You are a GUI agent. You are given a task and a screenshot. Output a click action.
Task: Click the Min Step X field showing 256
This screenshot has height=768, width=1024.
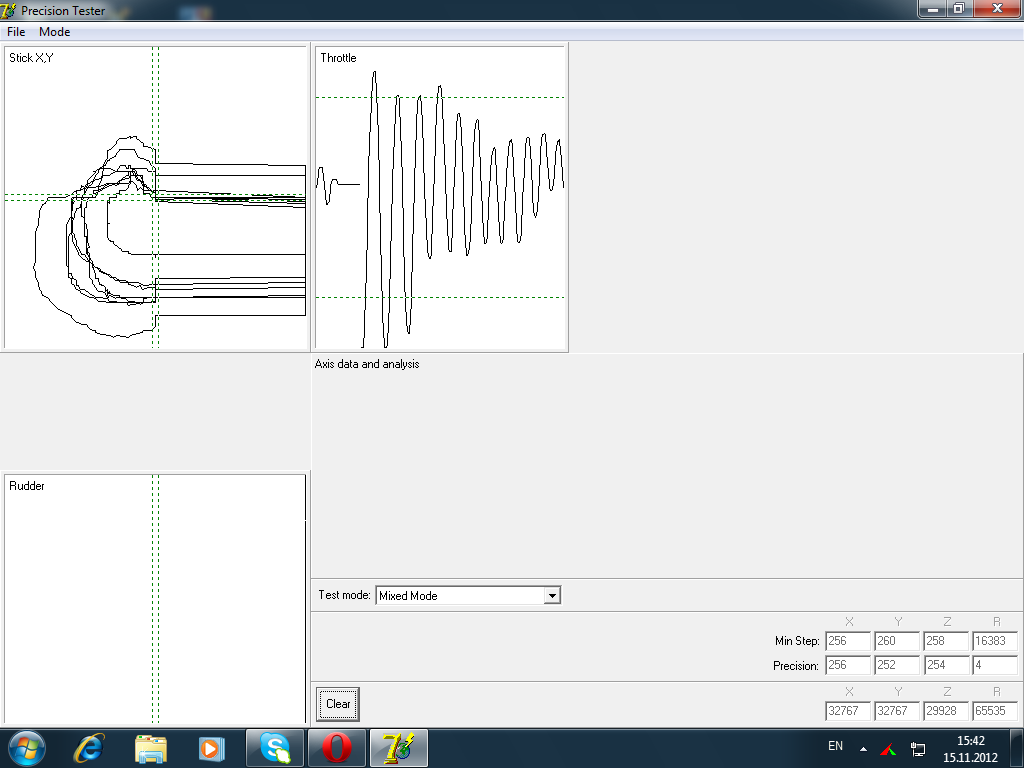[x=848, y=641]
